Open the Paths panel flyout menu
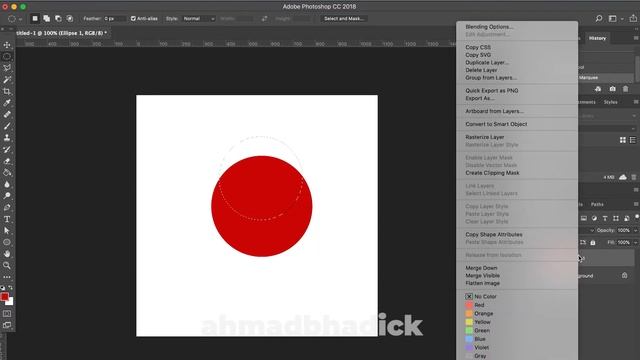 tap(636, 204)
